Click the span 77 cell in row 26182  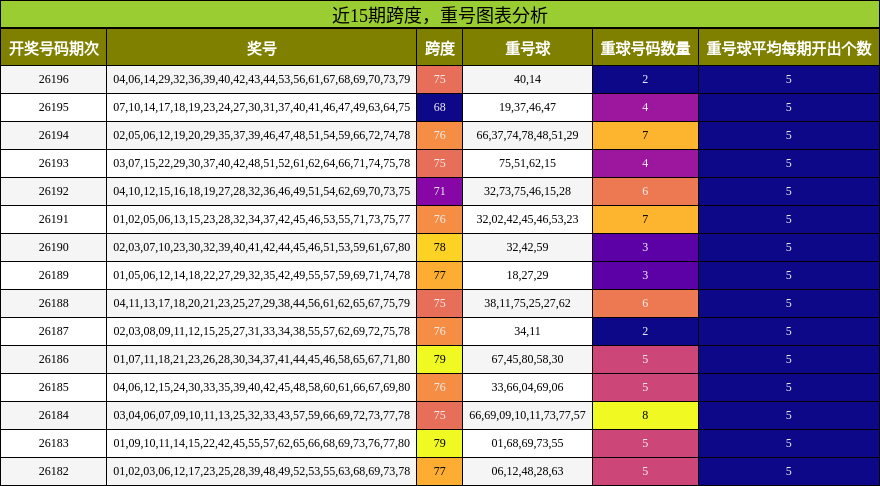click(439, 471)
